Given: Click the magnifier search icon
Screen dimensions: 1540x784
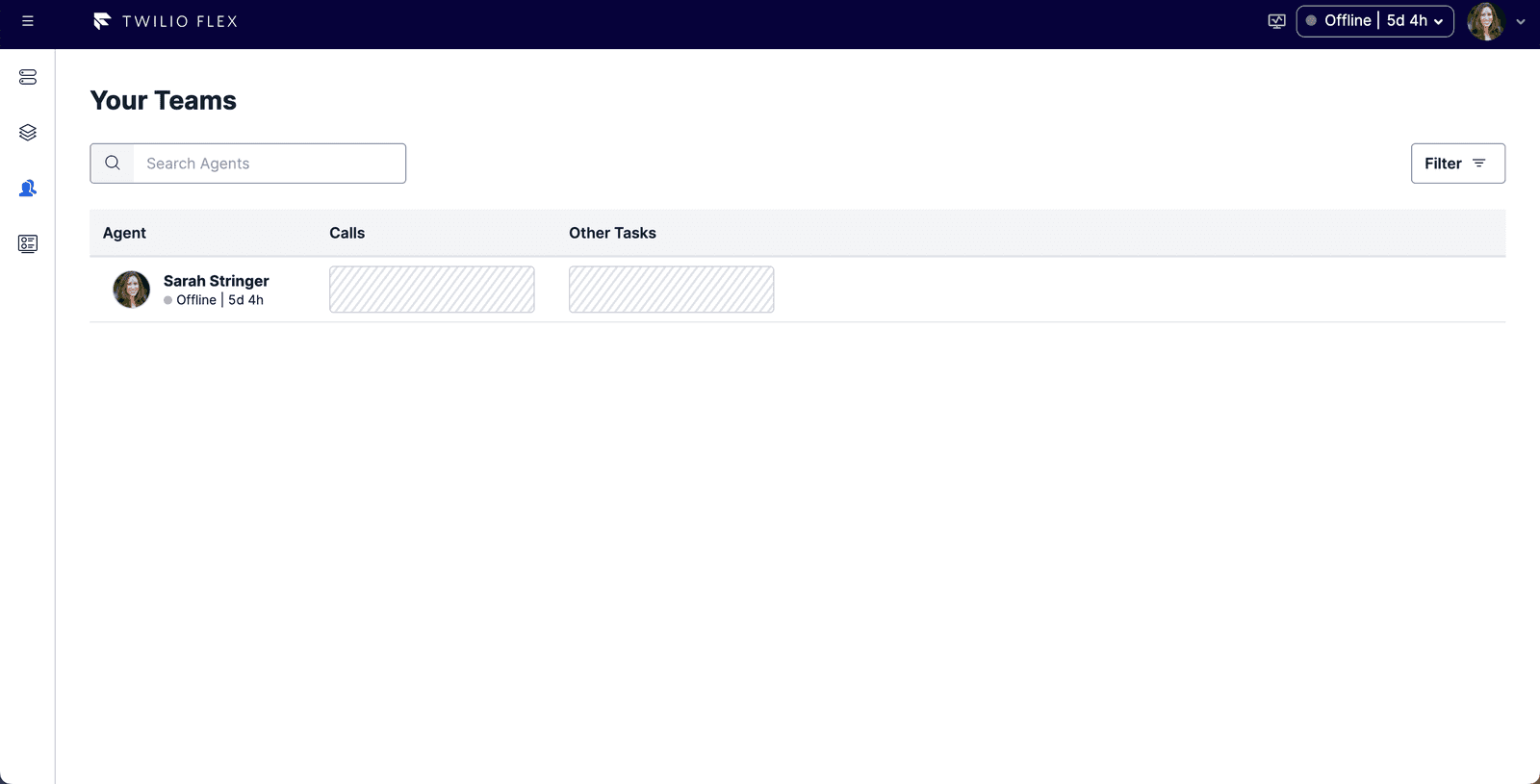Looking at the screenshot, I should pyautogui.click(x=113, y=164).
